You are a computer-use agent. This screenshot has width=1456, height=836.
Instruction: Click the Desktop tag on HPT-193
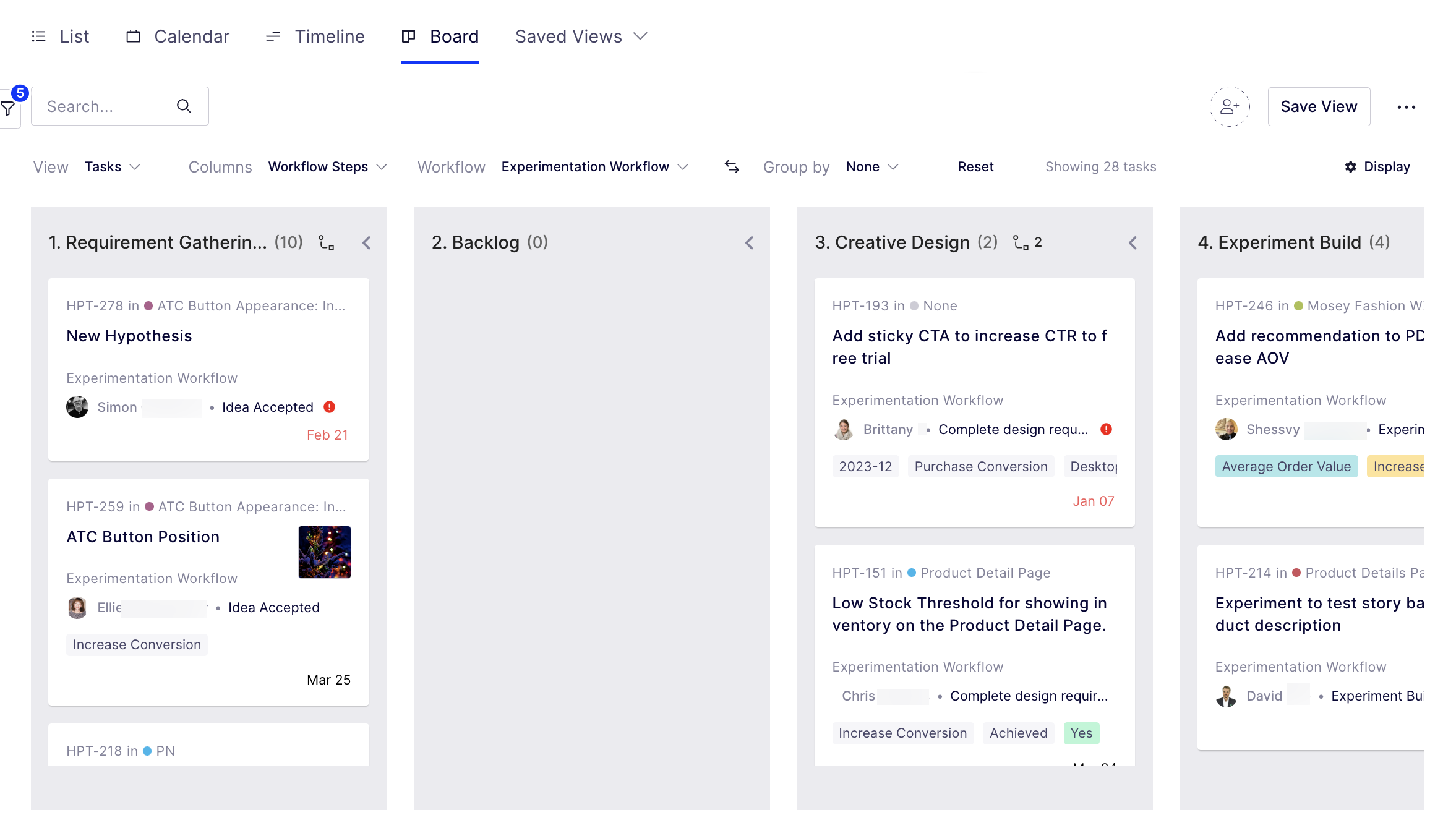(1092, 467)
